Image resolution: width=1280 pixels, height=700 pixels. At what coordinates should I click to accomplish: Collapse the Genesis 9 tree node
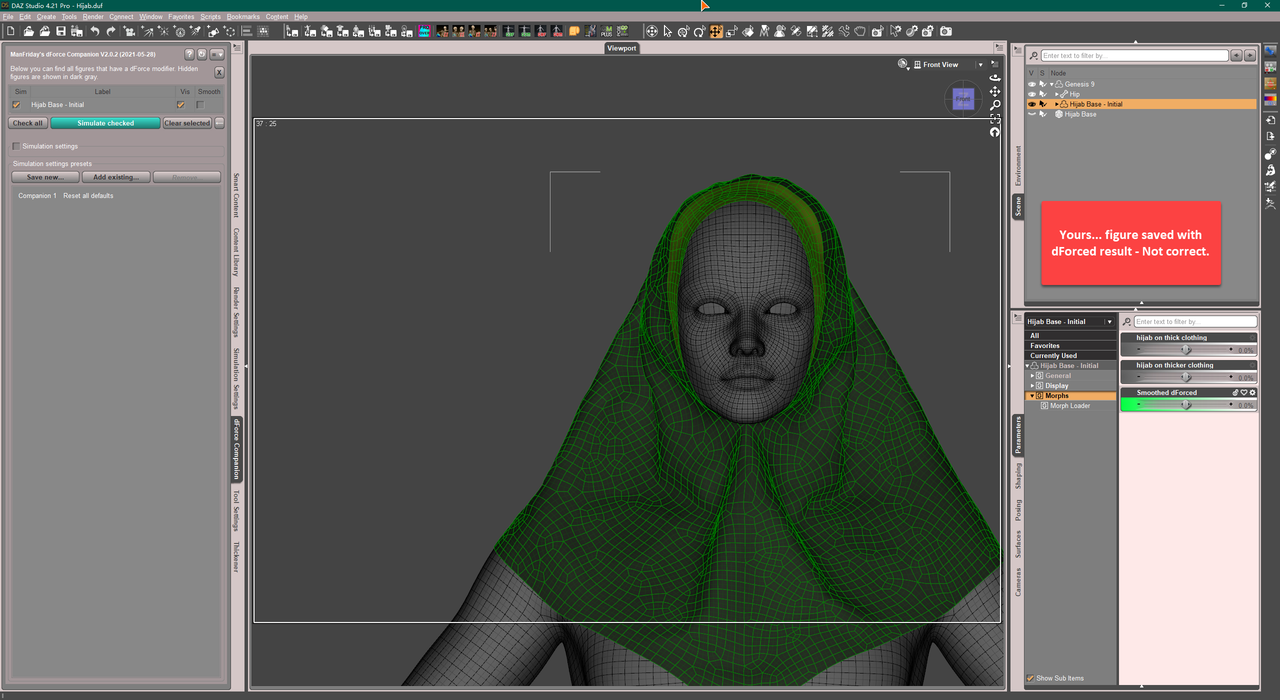pos(1051,84)
